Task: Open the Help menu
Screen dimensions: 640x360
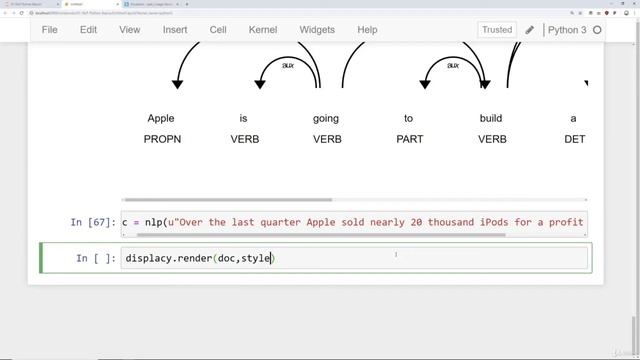Action: 367,30
